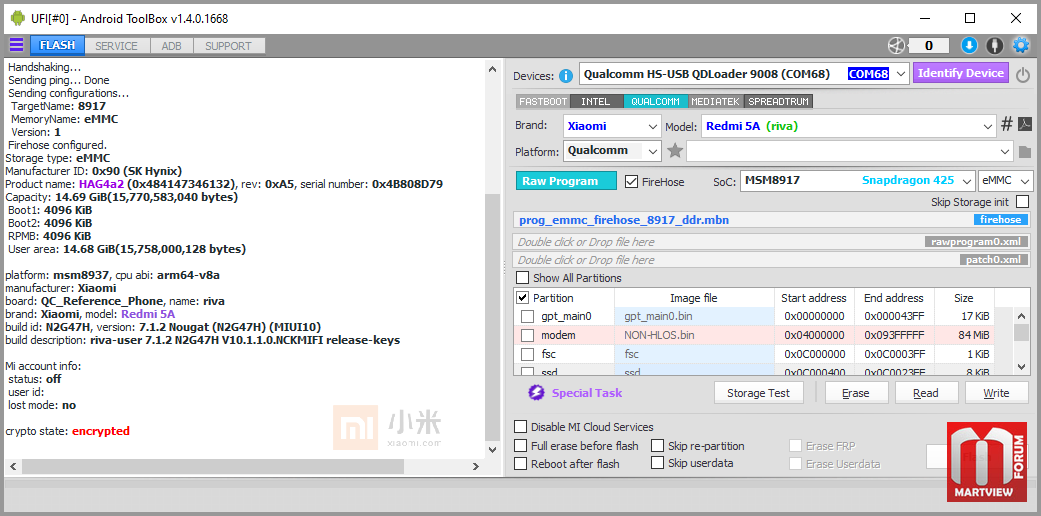The width and height of the screenshot is (1041, 516).
Task: Click the counter field showing 0
Action: 929,45
